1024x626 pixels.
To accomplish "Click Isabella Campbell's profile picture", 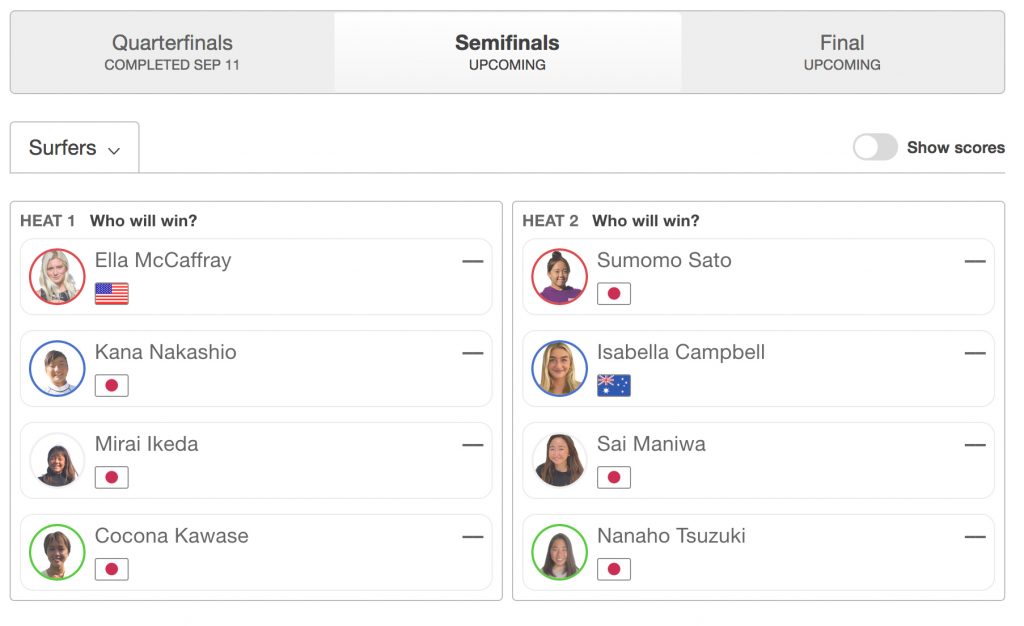I will (x=559, y=368).
